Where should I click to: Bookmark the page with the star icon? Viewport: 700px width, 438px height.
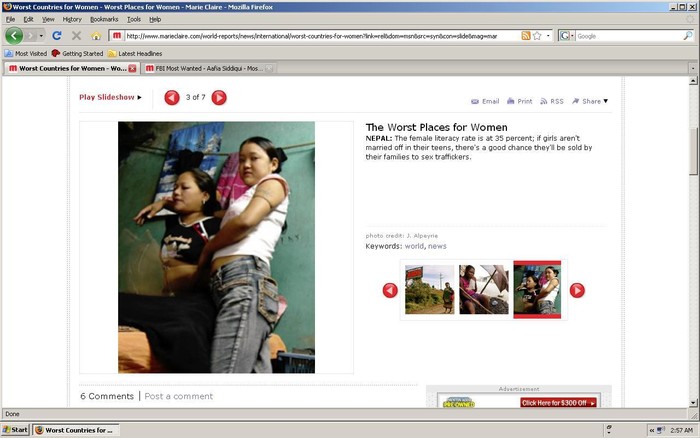click(537, 35)
